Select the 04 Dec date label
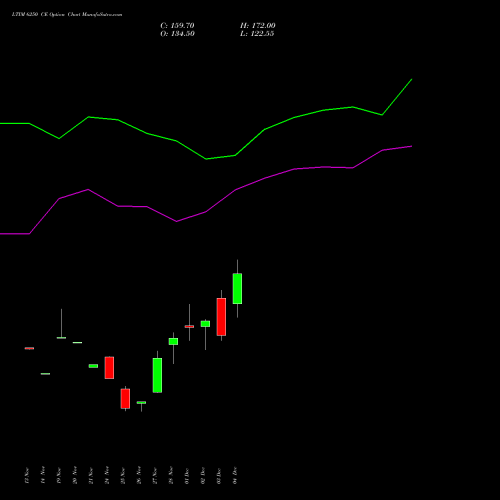 (235, 475)
